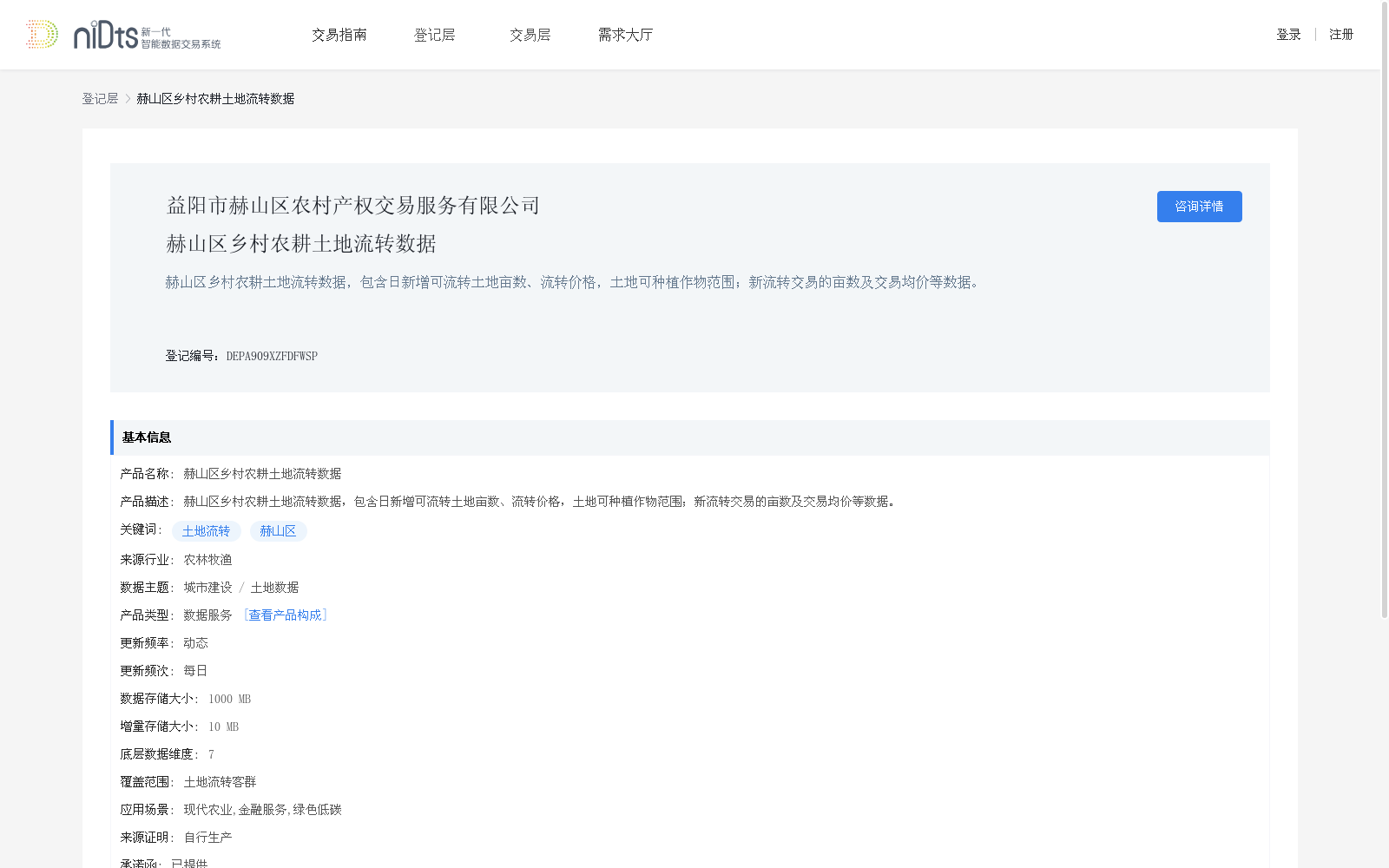Click the company name 益阳市赫山区农村产权交易服务有限公司
The height and width of the screenshot is (868, 1389).
tap(353, 206)
